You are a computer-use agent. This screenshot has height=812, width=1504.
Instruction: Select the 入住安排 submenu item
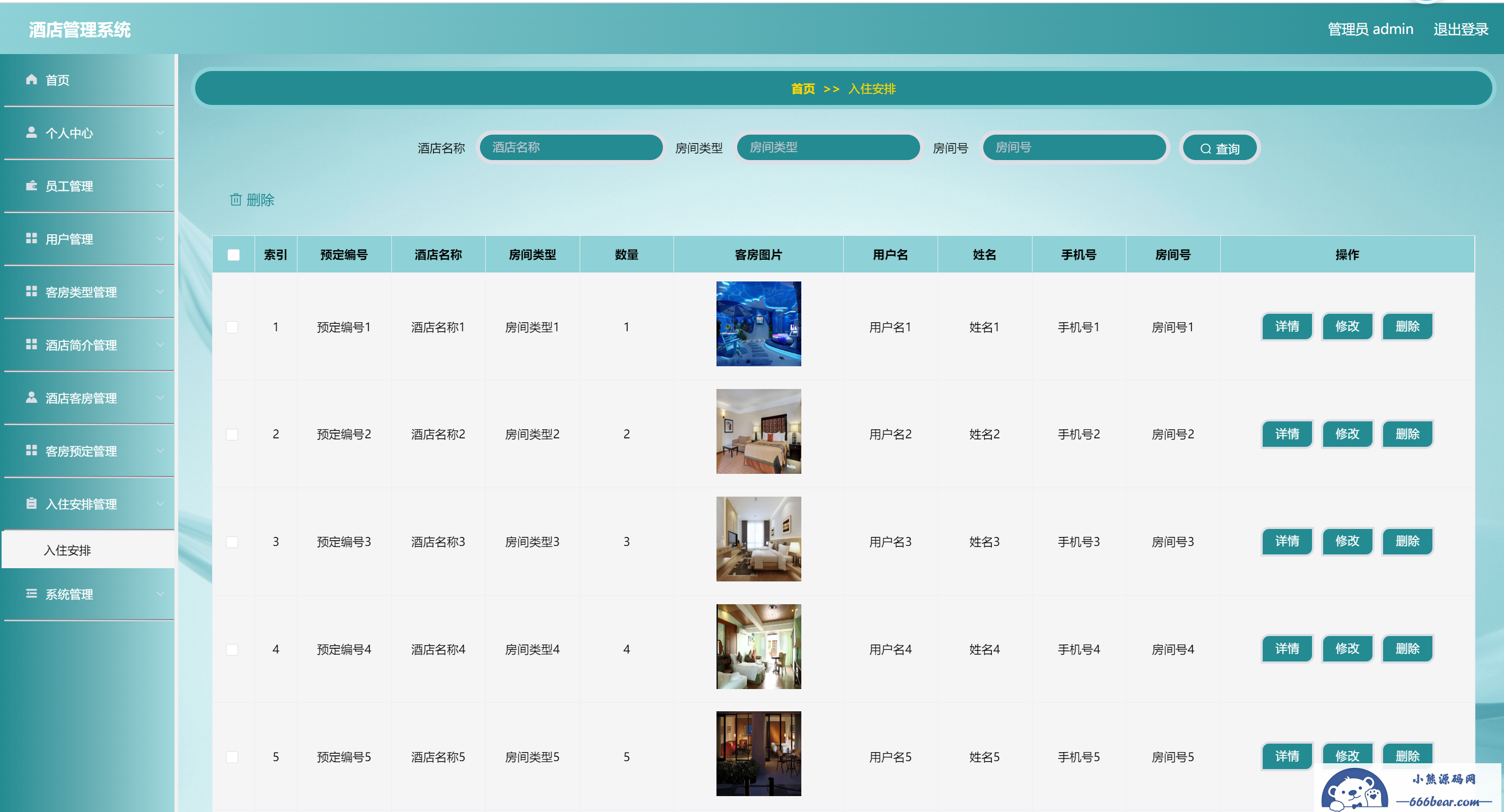point(89,550)
